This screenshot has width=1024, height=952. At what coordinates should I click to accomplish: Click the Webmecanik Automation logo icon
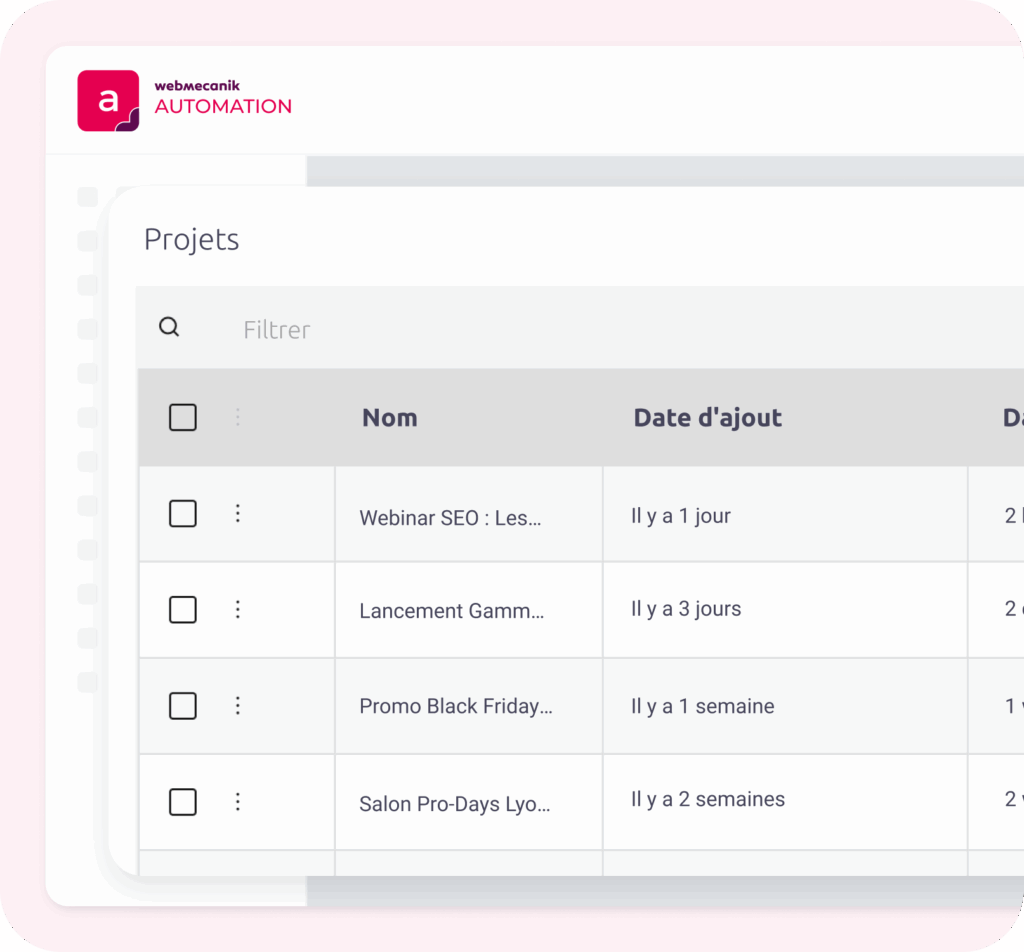[108, 101]
